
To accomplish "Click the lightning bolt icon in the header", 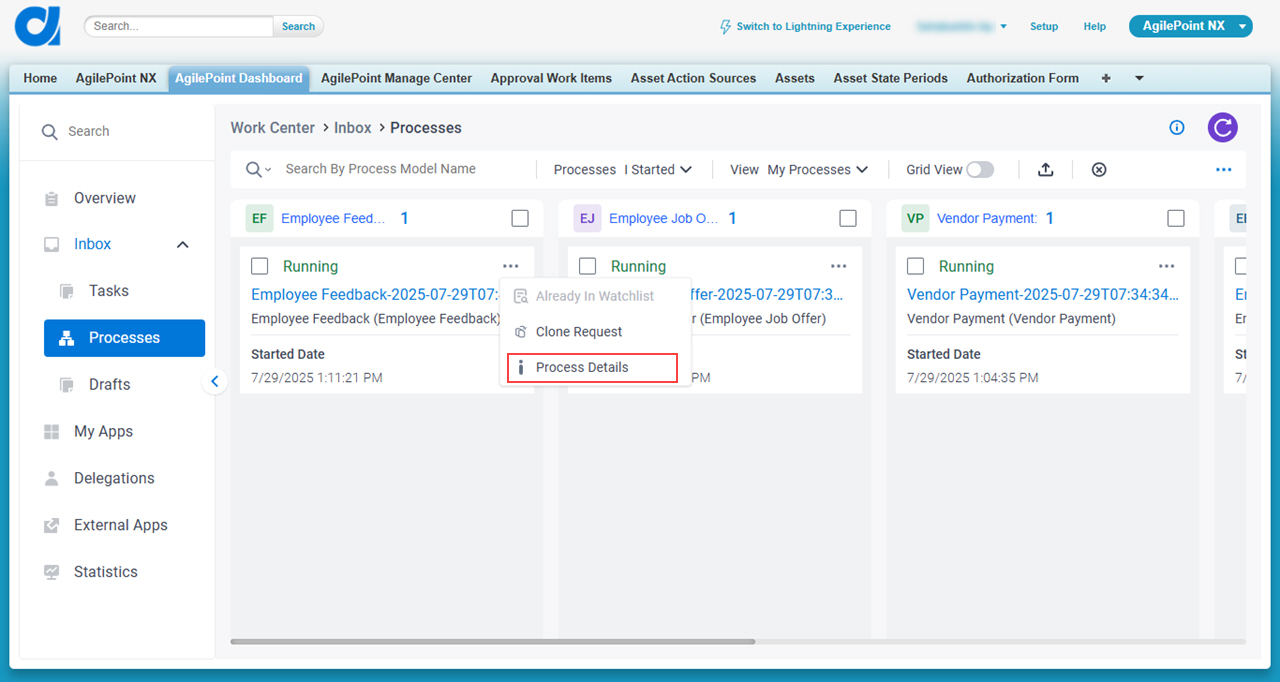I will [726, 27].
